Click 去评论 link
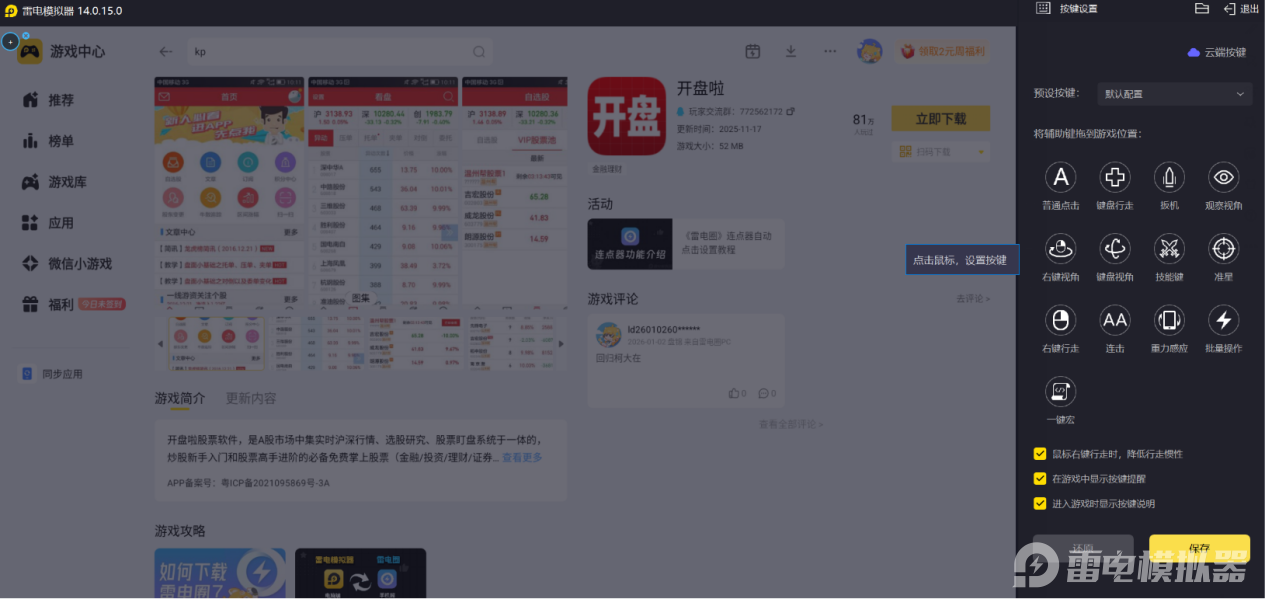This screenshot has height=599, width=1265. point(973,299)
